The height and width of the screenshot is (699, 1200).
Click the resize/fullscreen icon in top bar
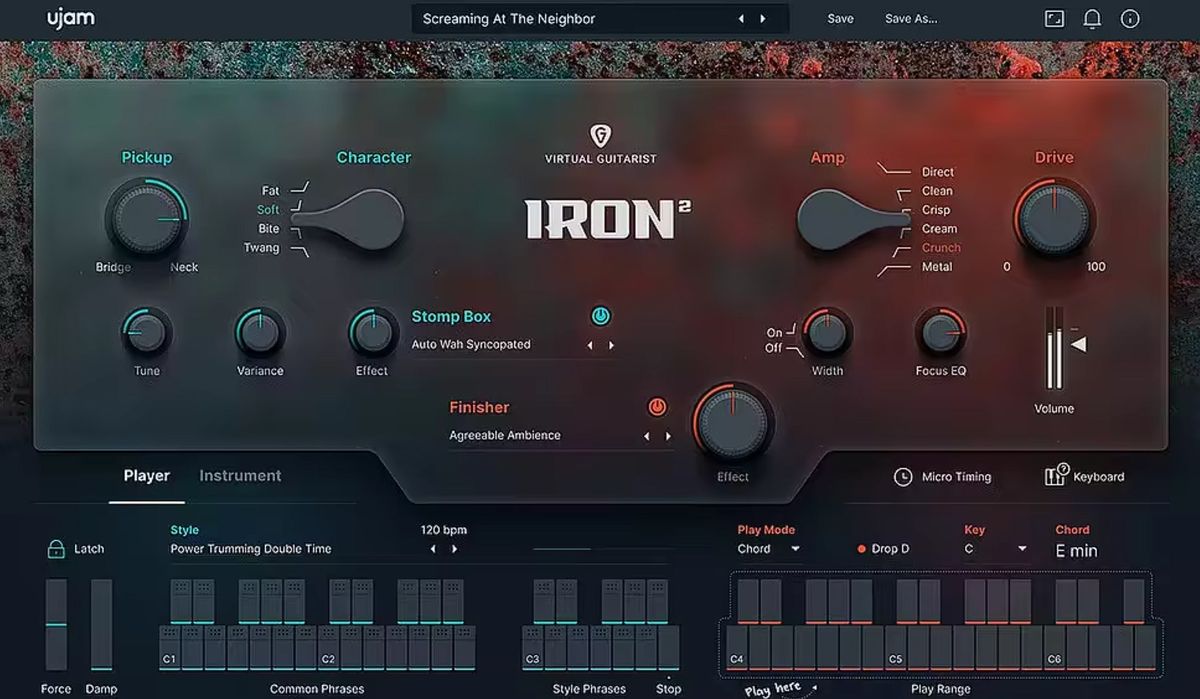[x=1053, y=18]
